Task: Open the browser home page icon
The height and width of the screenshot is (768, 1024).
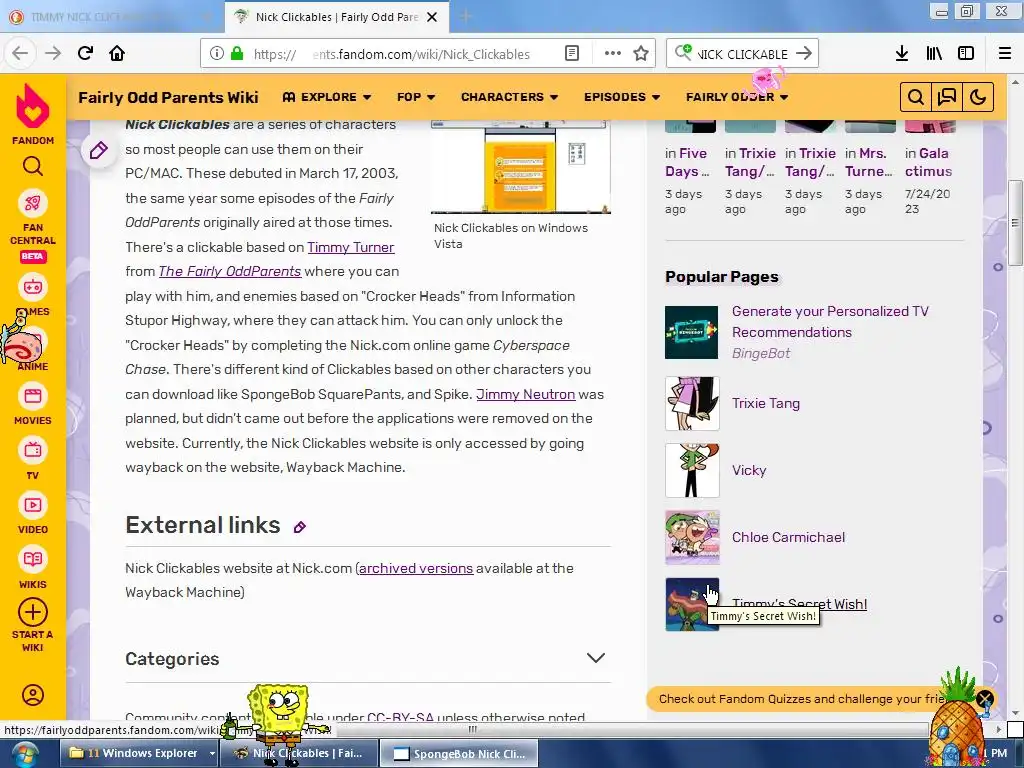Action: [x=117, y=53]
